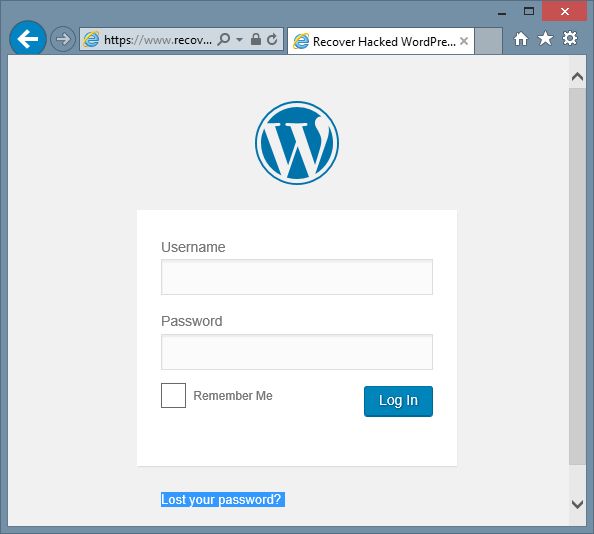View the security lock icon report

tap(256, 39)
